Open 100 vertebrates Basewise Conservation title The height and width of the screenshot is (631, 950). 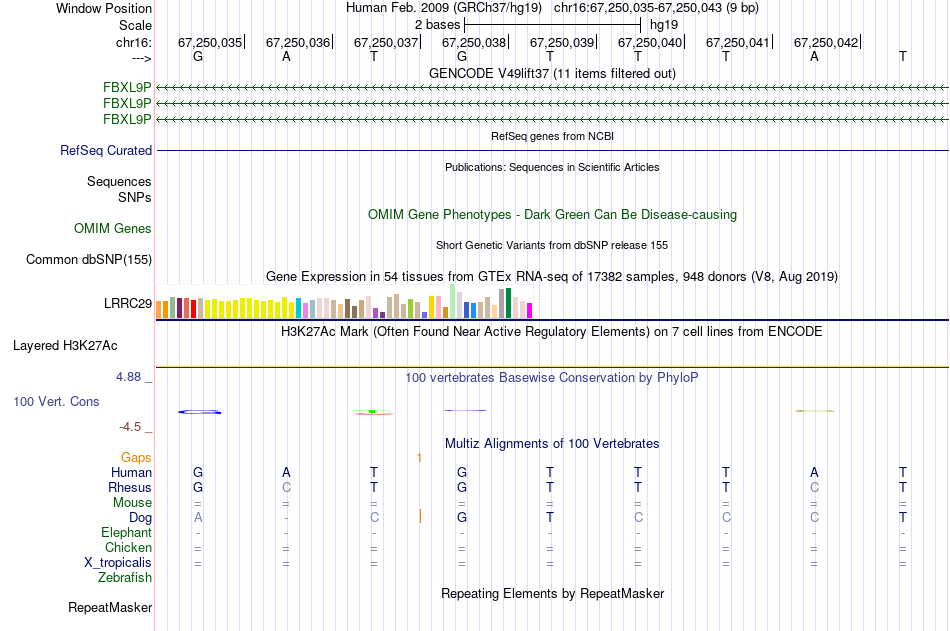point(552,378)
